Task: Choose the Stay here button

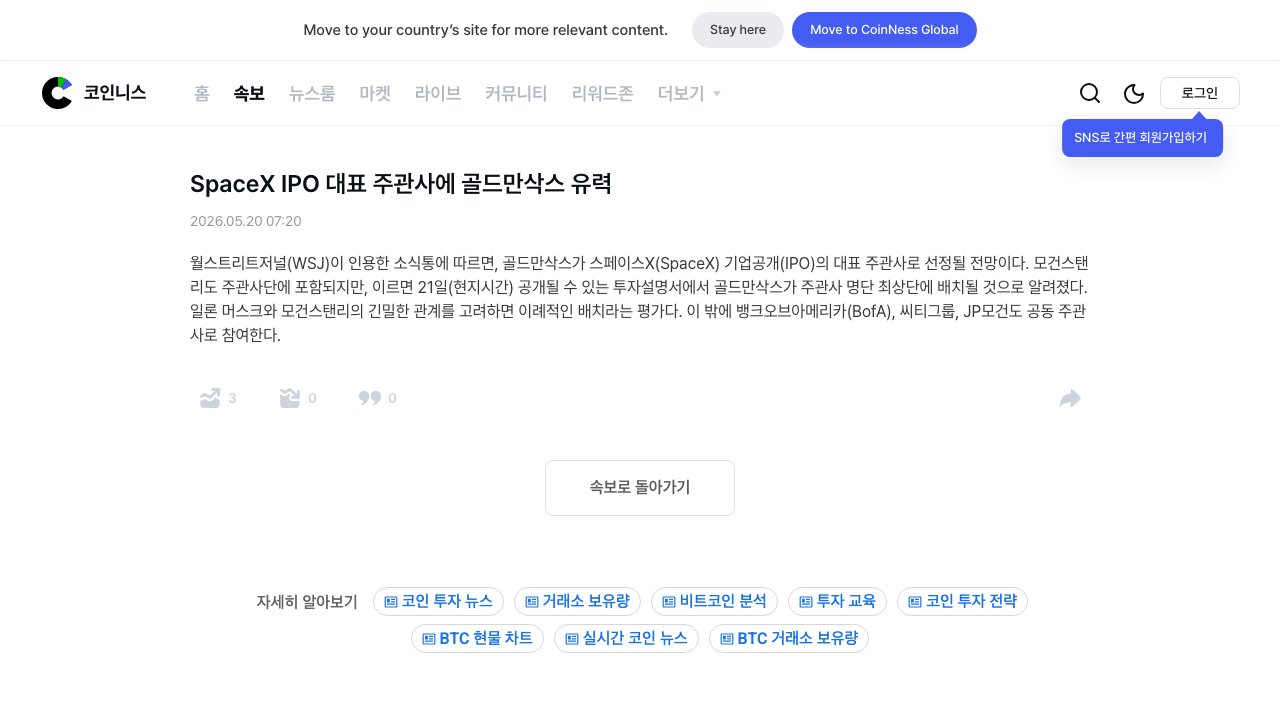Action: click(738, 30)
